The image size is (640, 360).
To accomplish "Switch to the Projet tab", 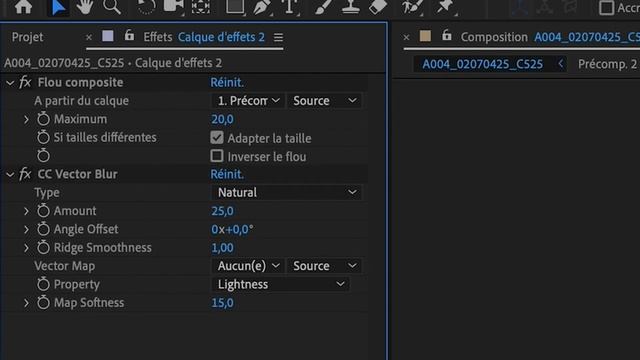I will pos(27,37).
